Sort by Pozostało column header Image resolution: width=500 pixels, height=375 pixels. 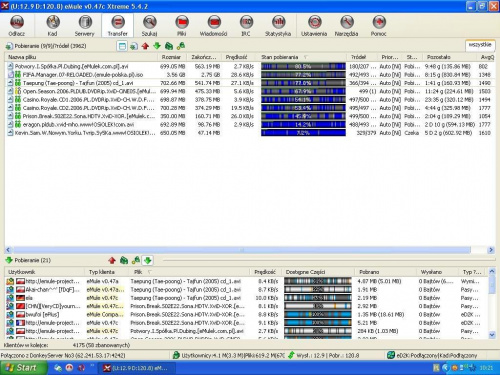pos(451,57)
